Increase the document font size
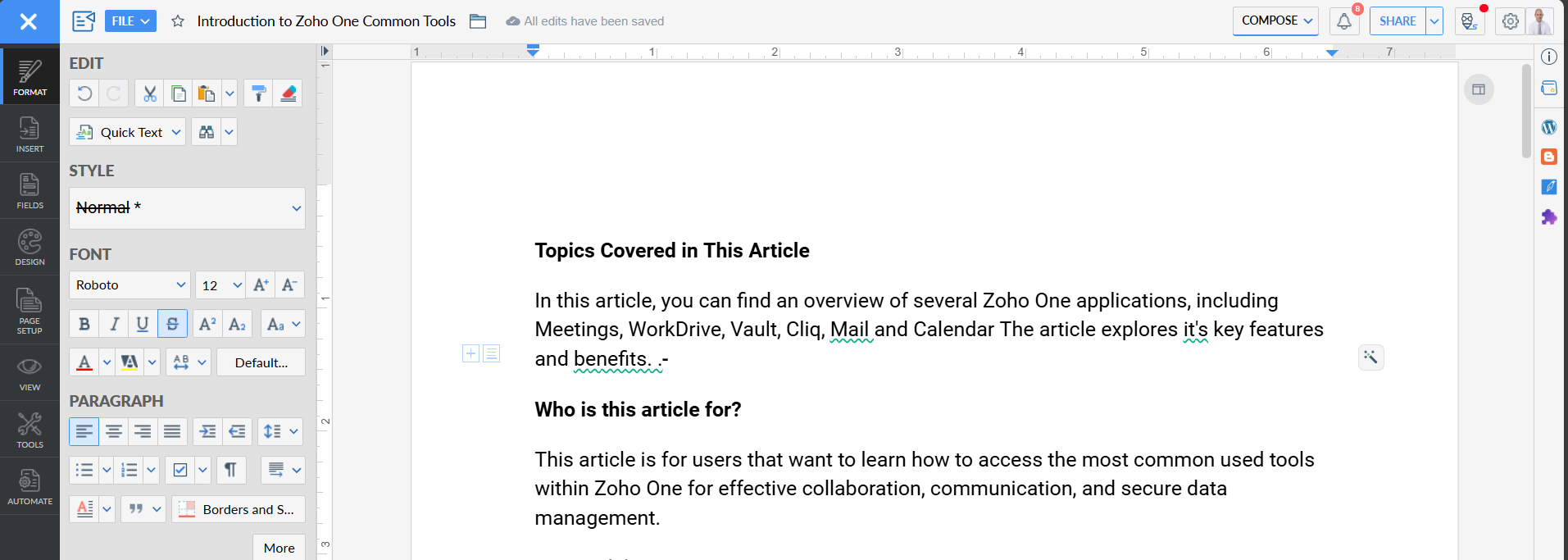 [x=261, y=285]
